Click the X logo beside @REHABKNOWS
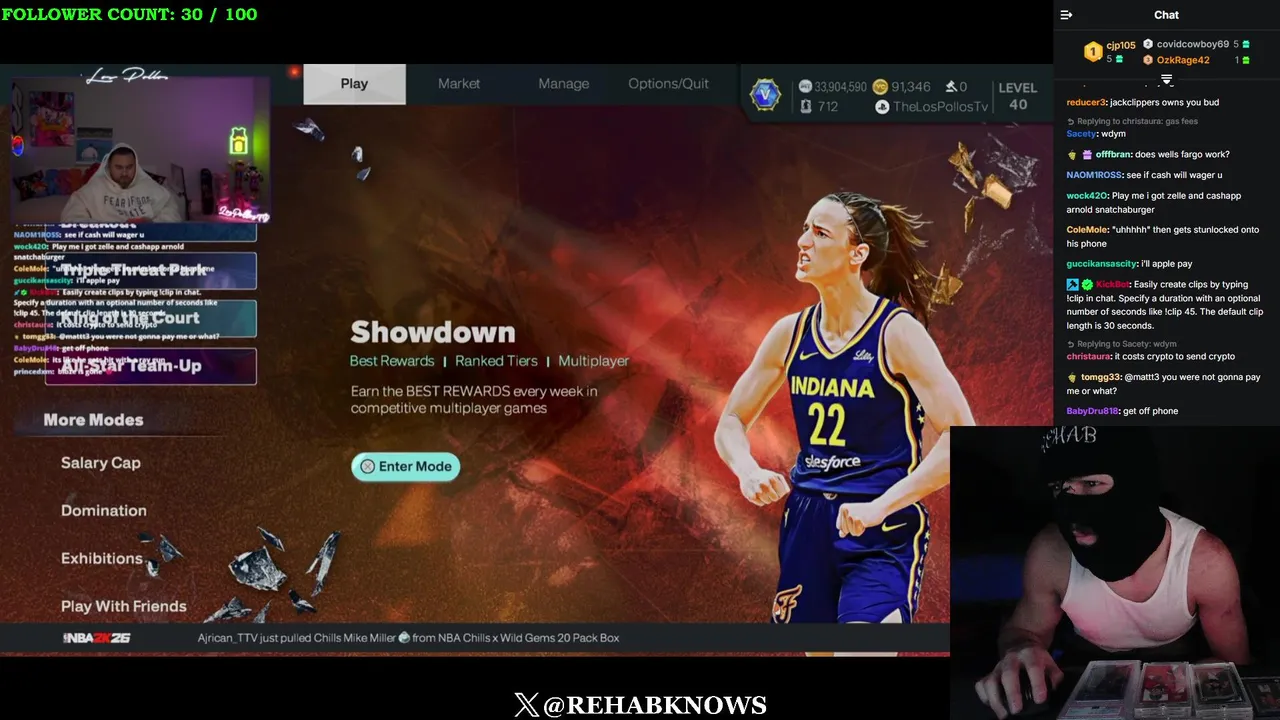Viewport: 1280px width, 720px height. click(x=526, y=705)
